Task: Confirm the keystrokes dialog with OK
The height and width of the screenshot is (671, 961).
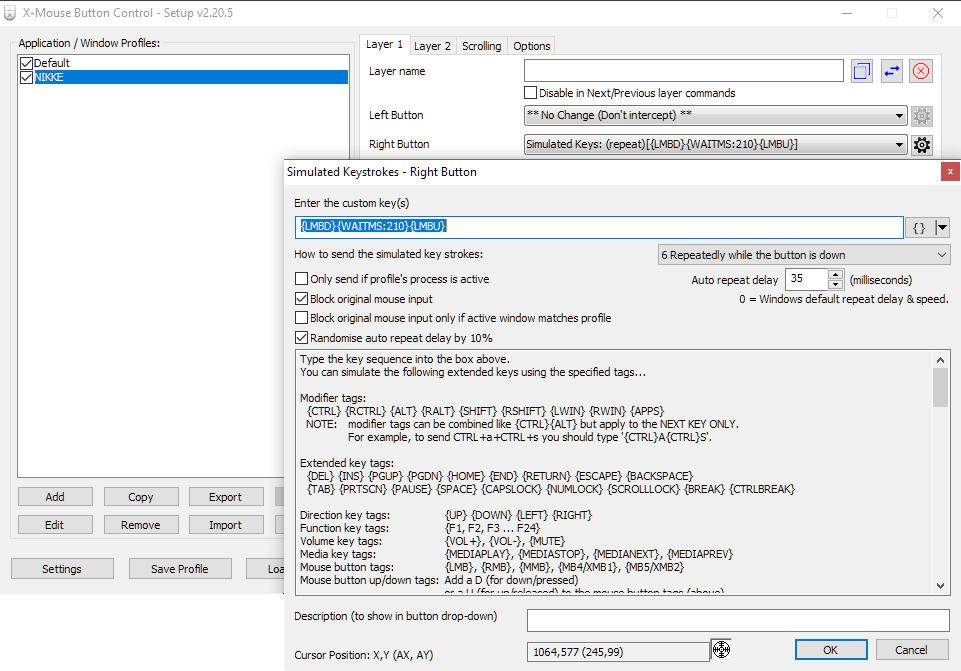Action: coord(830,650)
